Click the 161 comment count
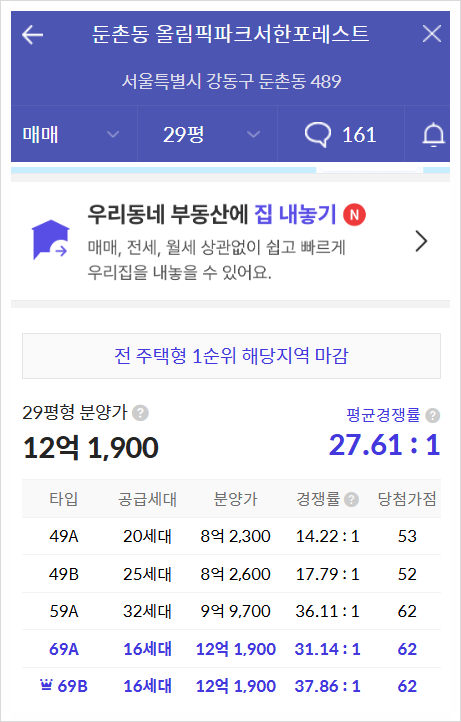This screenshot has width=461, height=722. [359, 135]
